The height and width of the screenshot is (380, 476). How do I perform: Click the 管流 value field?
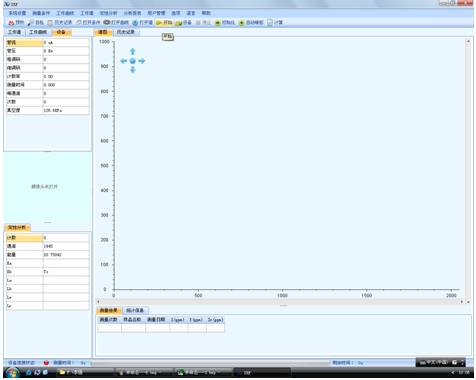click(66, 43)
